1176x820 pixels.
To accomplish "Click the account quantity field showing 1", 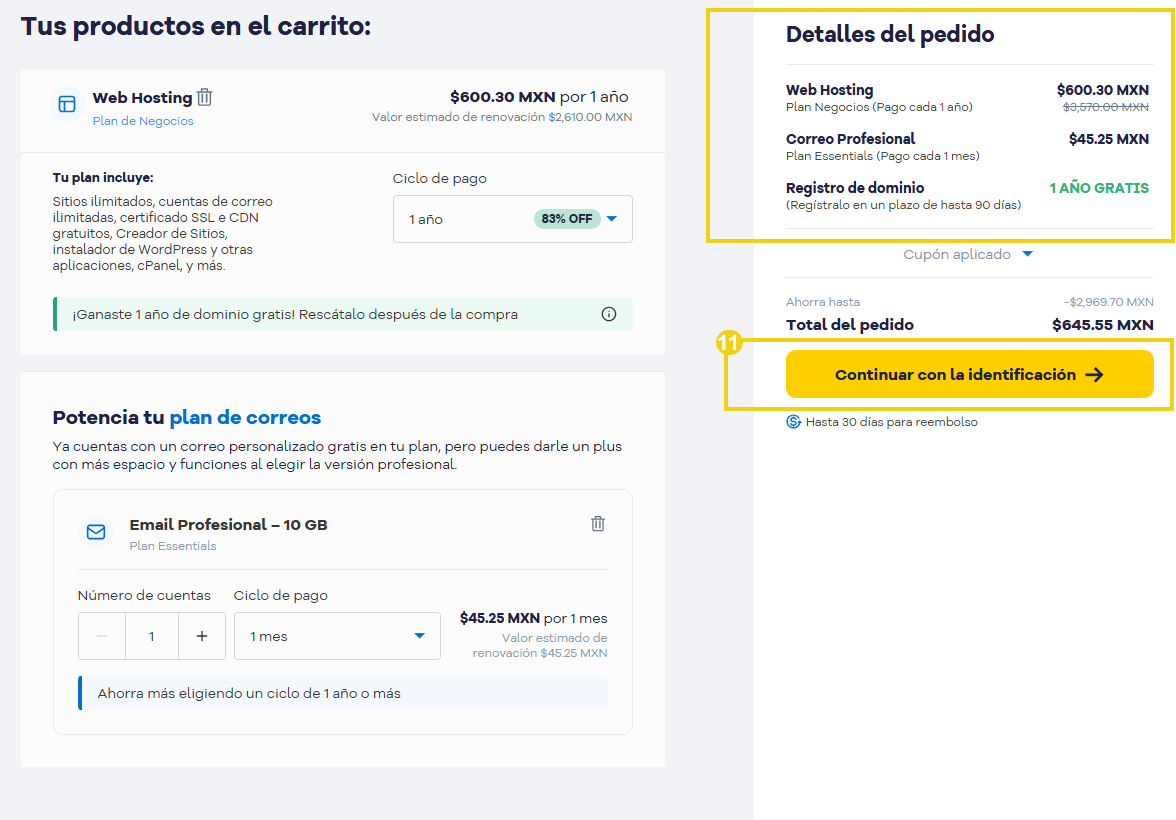I will coord(152,636).
